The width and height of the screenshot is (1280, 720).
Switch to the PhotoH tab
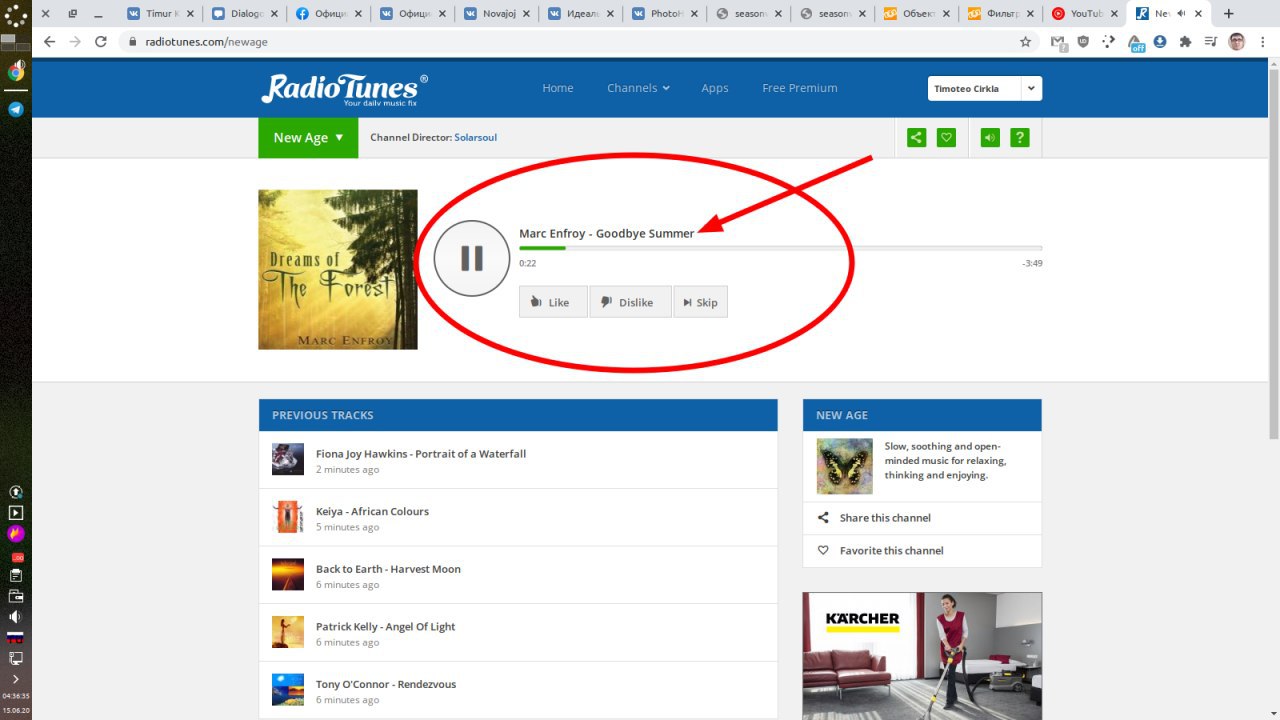coord(664,14)
